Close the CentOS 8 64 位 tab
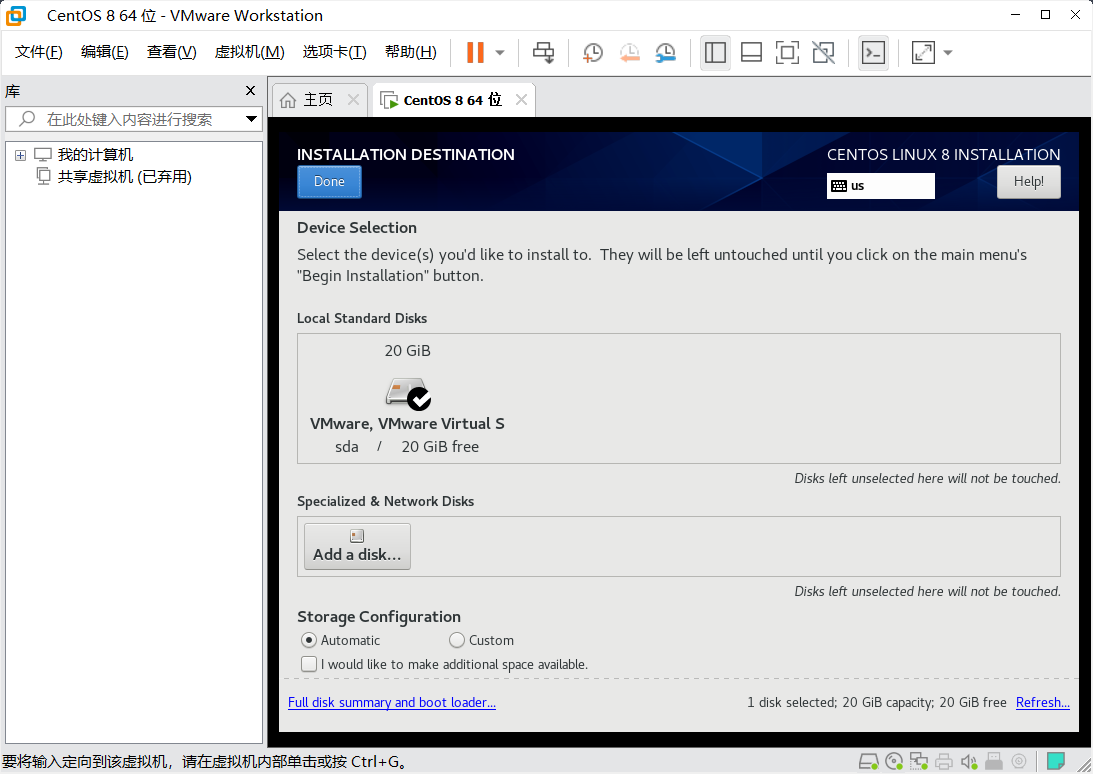1093x774 pixels. coord(521,100)
